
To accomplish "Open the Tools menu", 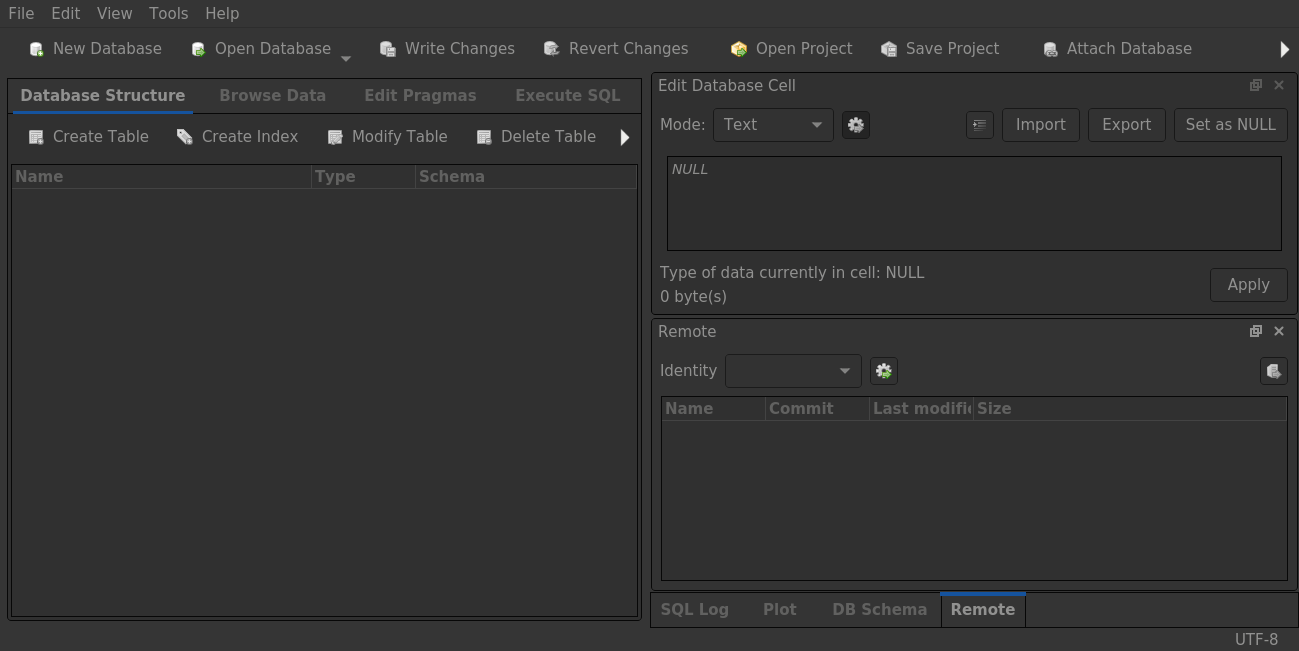I will point(169,14).
